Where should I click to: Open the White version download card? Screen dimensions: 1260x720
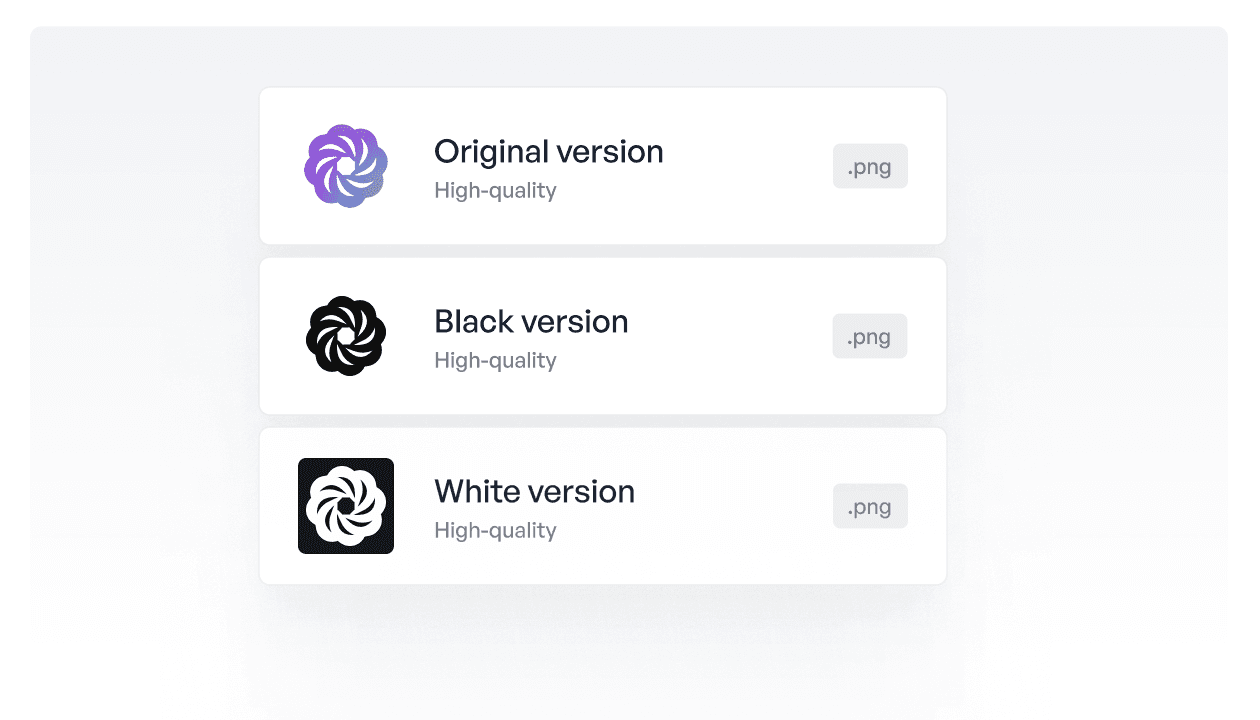tap(603, 506)
